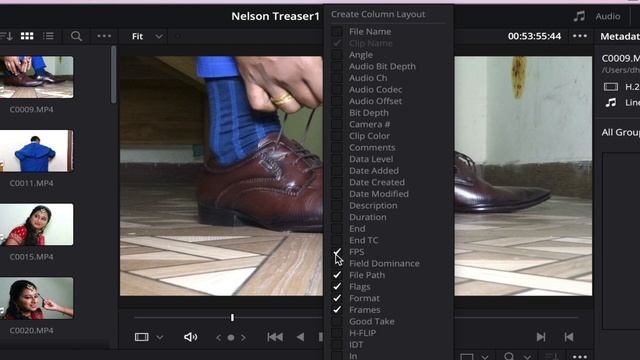Image resolution: width=640 pixels, height=360 pixels.
Task: Click the audio note icon in Metadata
Action: pos(611,102)
